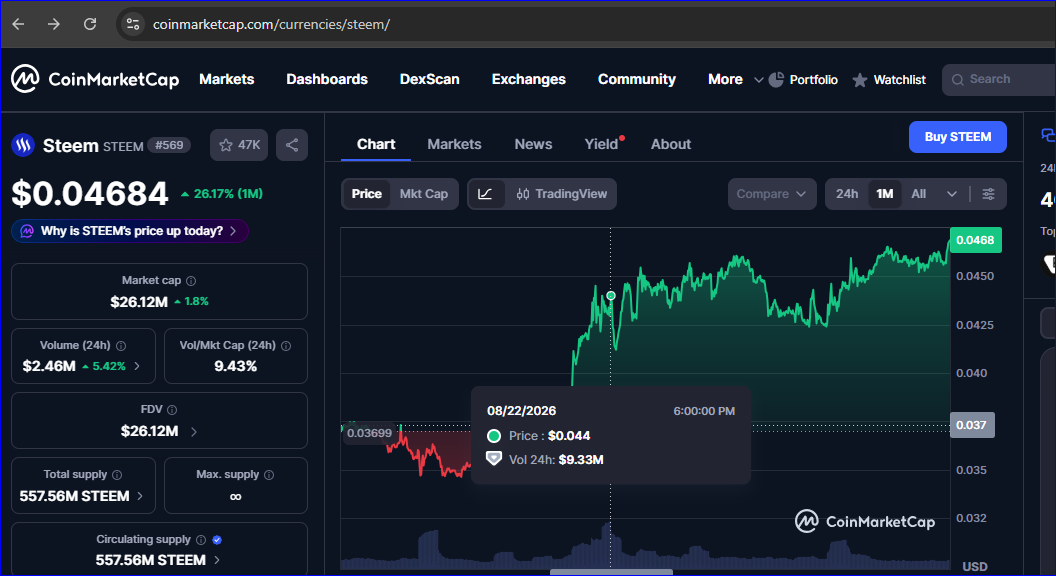Screen dimensions: 1056x576
Task: Click Max. supply info icon
Action: [269, 475]
